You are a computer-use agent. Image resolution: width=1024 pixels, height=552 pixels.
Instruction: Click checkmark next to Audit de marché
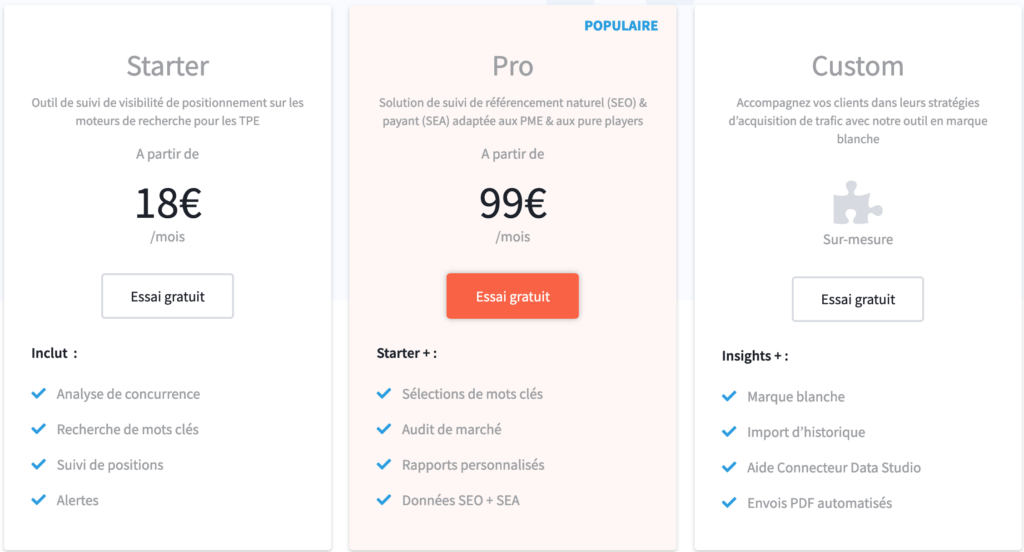tap(384, 429)
